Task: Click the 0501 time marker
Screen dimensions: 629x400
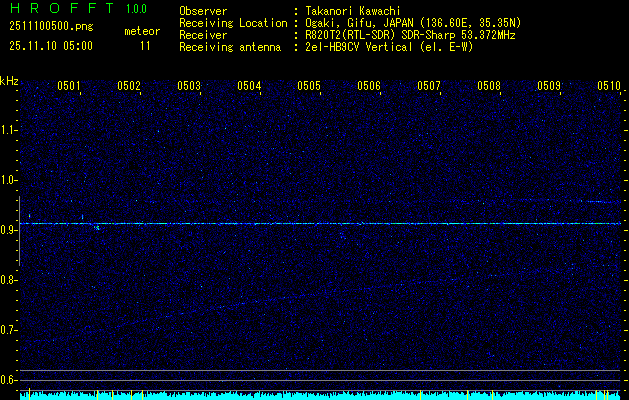Action: pyautogui.click(x=69, y=87)
